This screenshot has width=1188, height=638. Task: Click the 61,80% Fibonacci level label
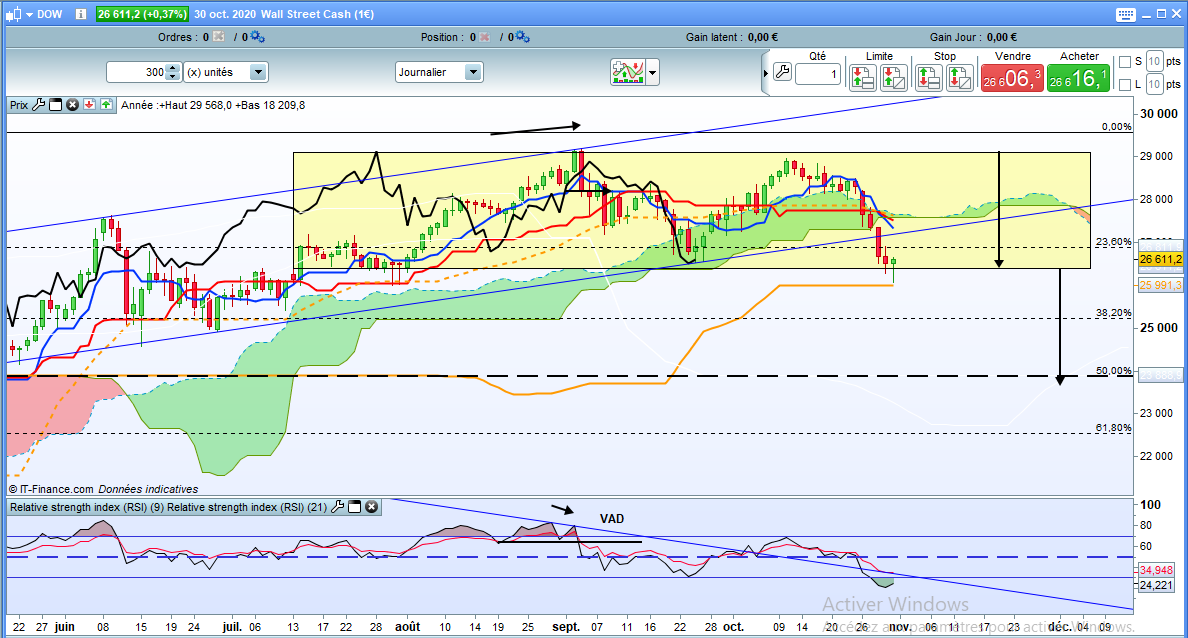(x=1113, y=428)
